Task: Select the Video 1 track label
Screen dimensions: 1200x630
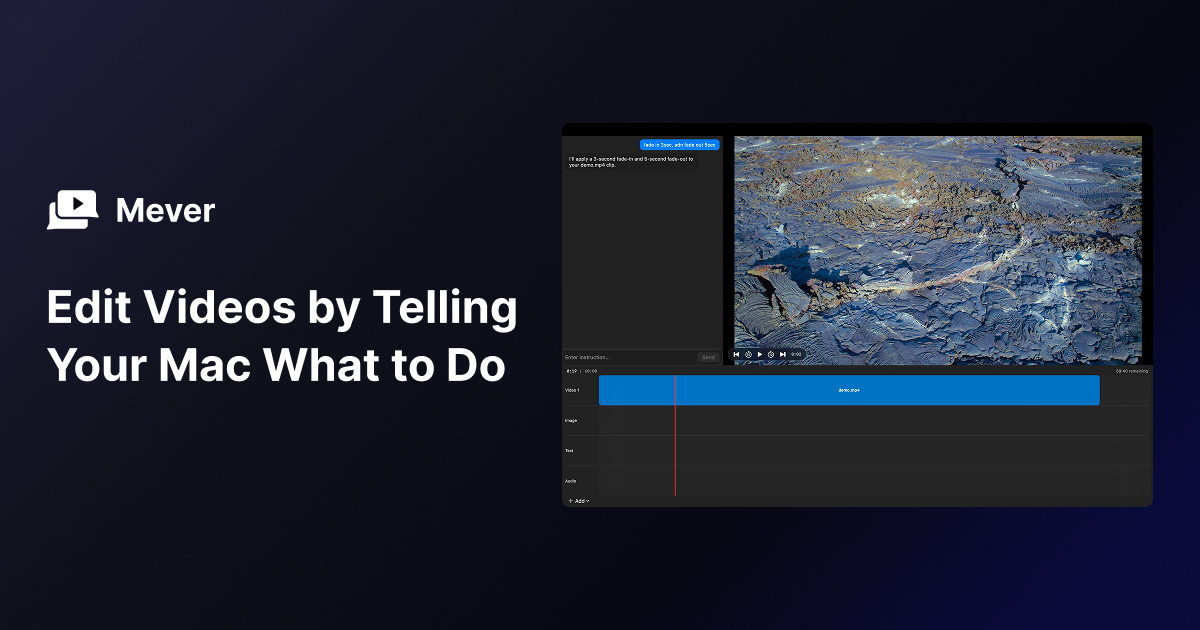Action: pos(572,390)
